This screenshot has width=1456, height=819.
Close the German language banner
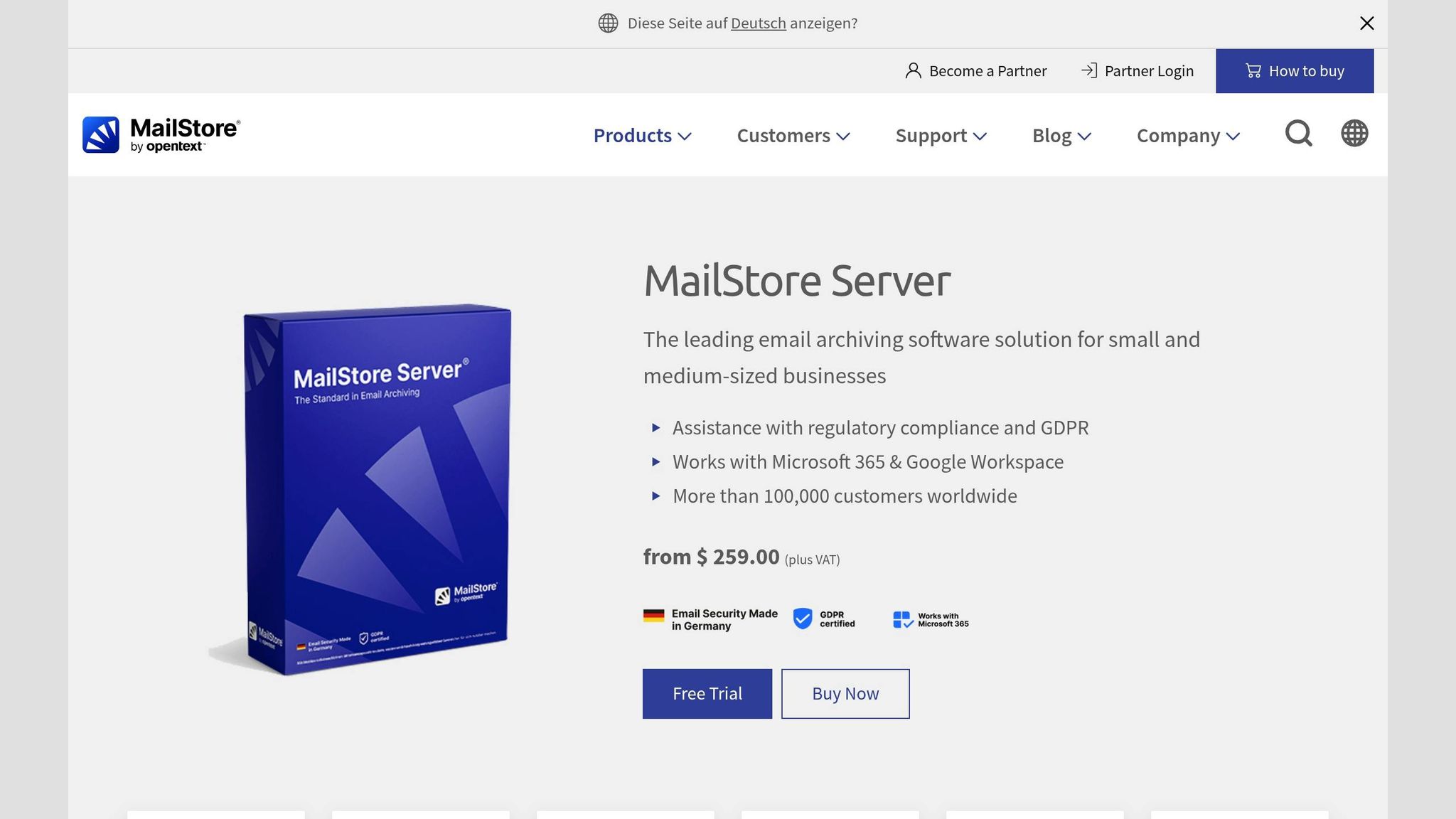tap(1366, 23)
